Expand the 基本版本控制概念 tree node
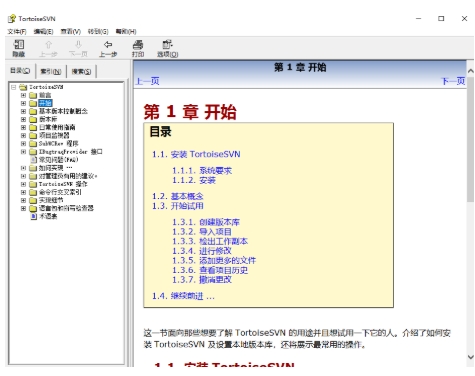475x376 pixels. [x=23, y=111]
